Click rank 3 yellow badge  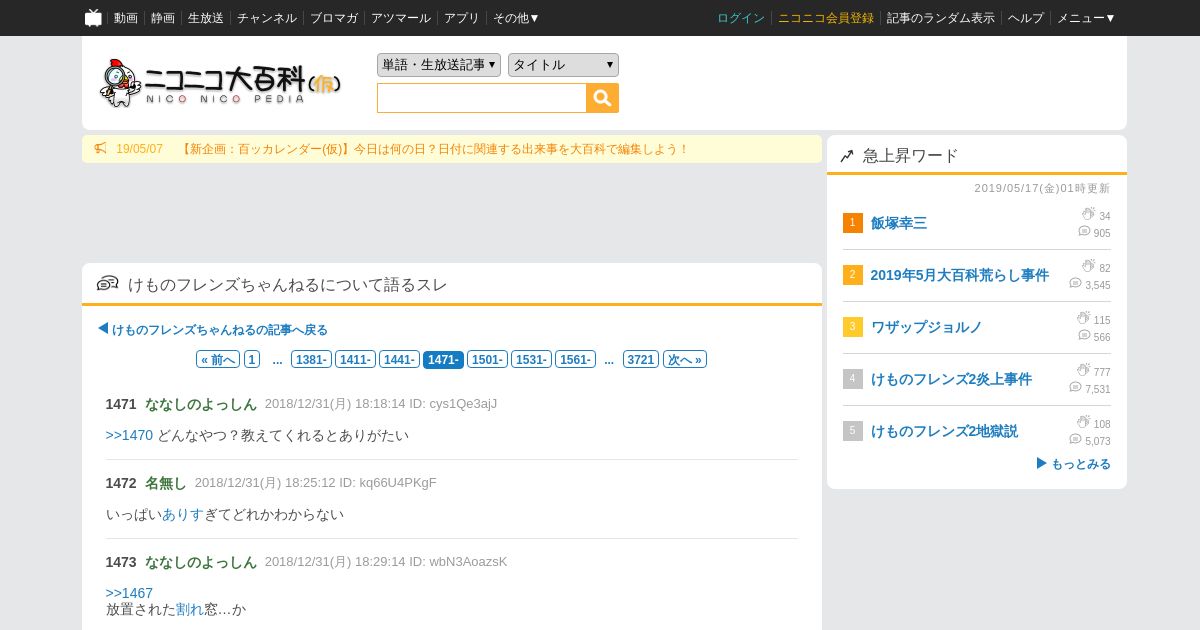click(852, 327)
